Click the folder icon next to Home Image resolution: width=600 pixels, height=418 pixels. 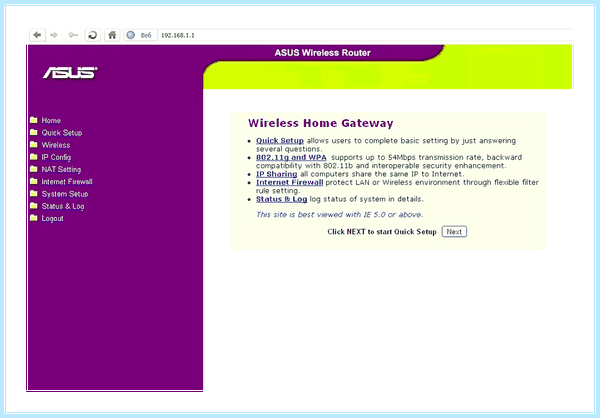click(x=34, y=120)
